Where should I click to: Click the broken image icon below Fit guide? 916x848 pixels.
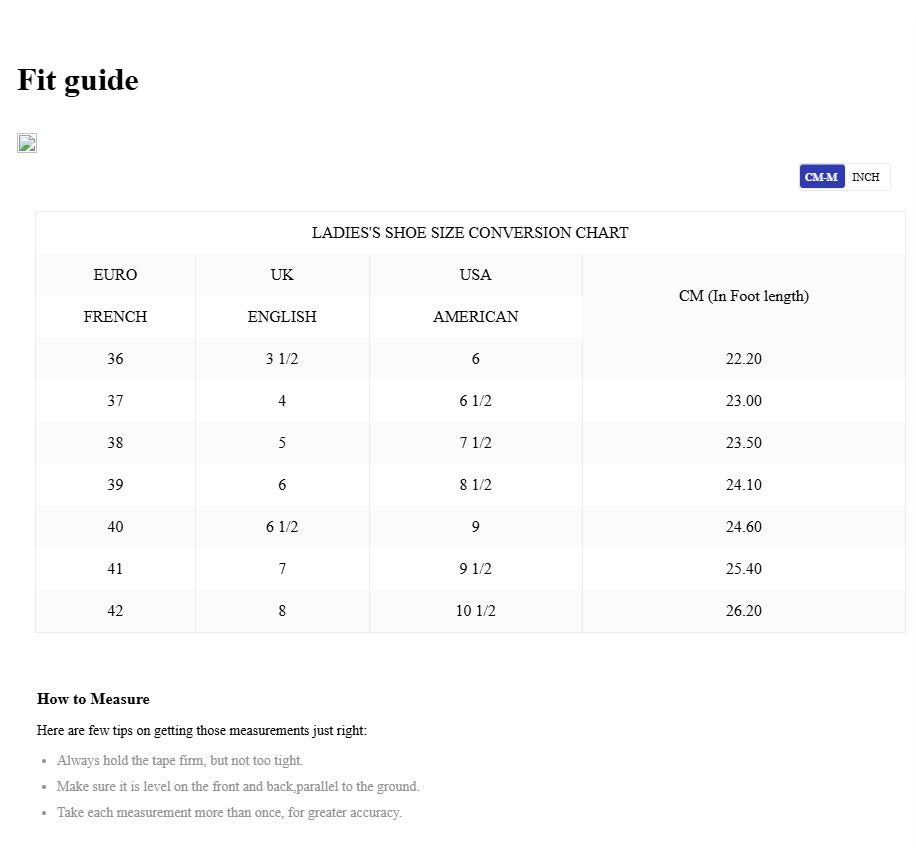pos(27,144)
